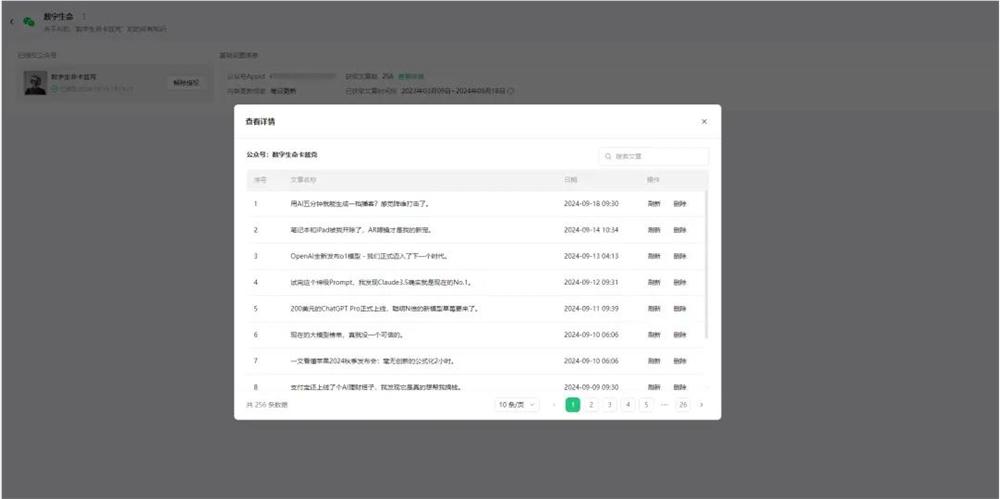This screenshot has width=1000, height=499.
Task: Click the 操作 column header
Action: click(653, 180)
